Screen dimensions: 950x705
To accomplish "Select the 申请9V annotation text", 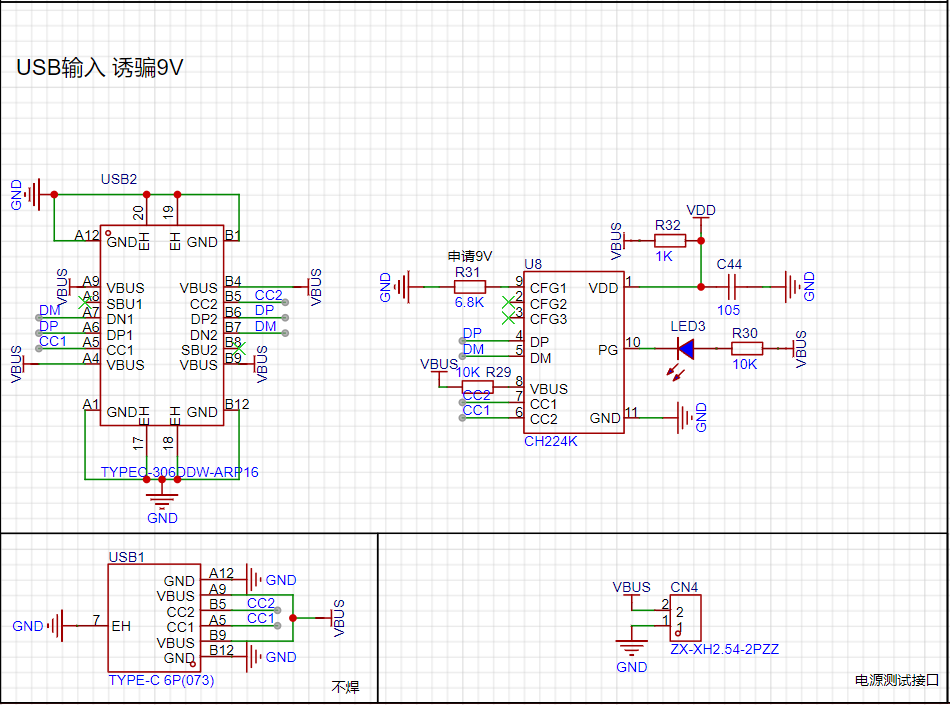I will point(470,256).
